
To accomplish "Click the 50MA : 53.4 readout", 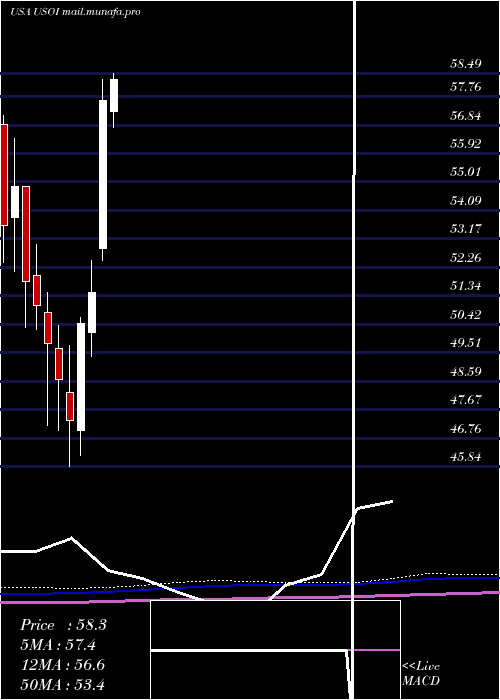I will click(62, 684).
